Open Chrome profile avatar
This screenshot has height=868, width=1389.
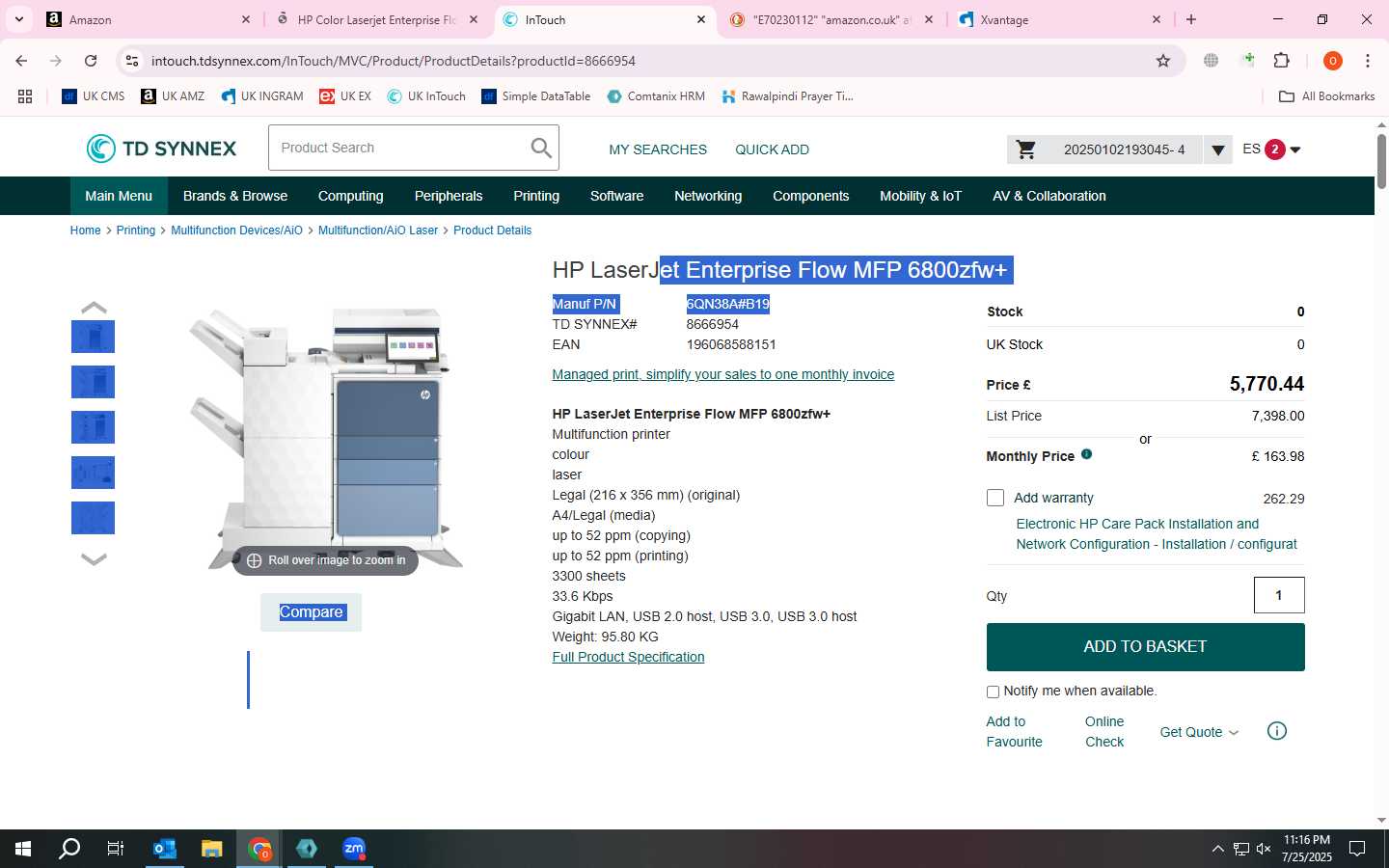(1333, 61)
